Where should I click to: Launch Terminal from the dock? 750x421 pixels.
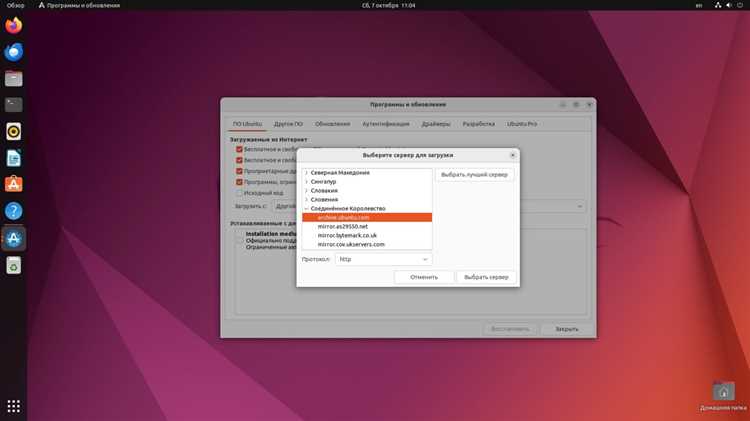(13, 105)
